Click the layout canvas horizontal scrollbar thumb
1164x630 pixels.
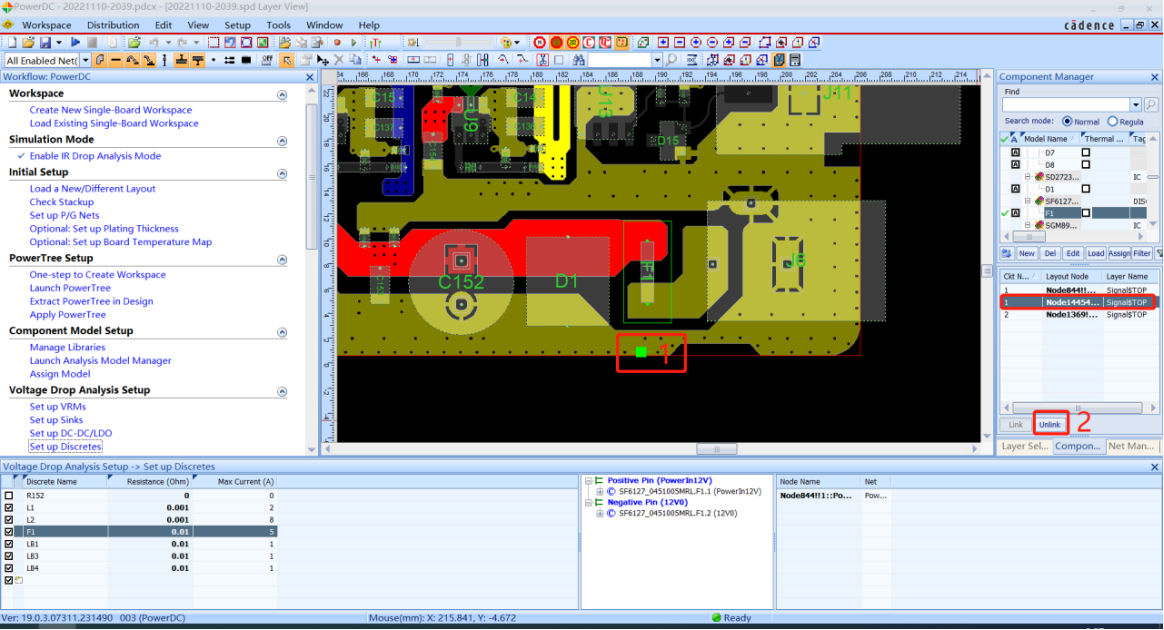pos(716,449)
